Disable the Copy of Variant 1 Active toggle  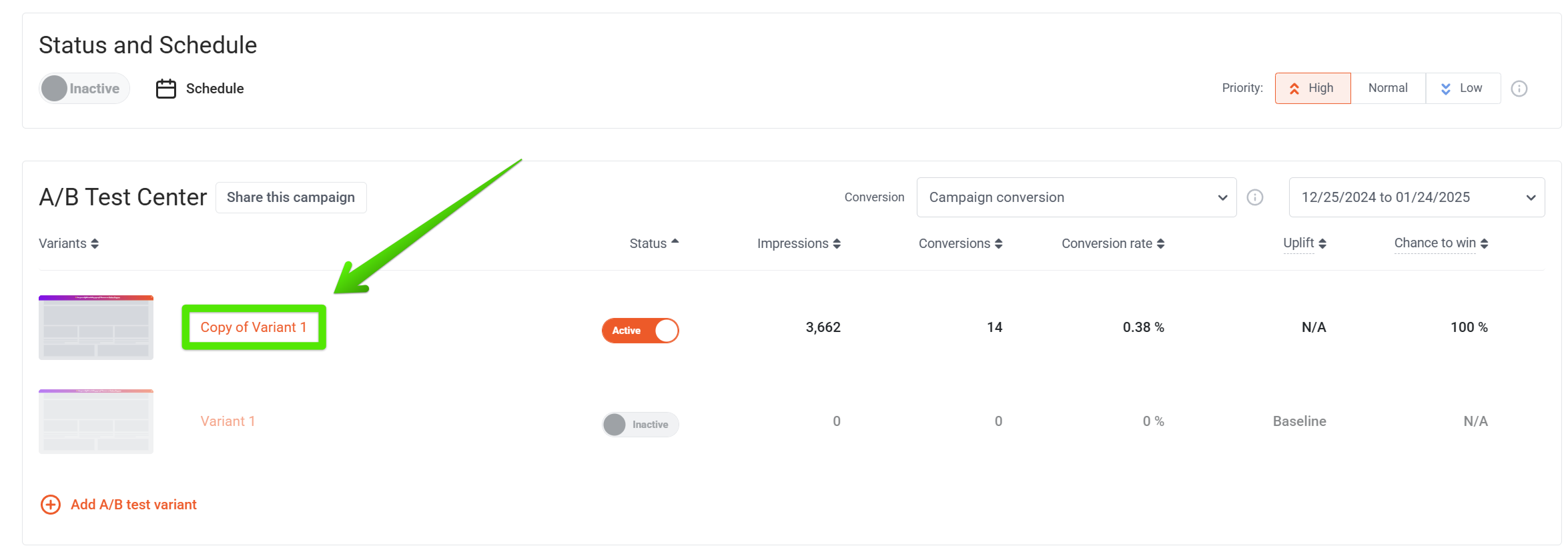click(640, 331)
